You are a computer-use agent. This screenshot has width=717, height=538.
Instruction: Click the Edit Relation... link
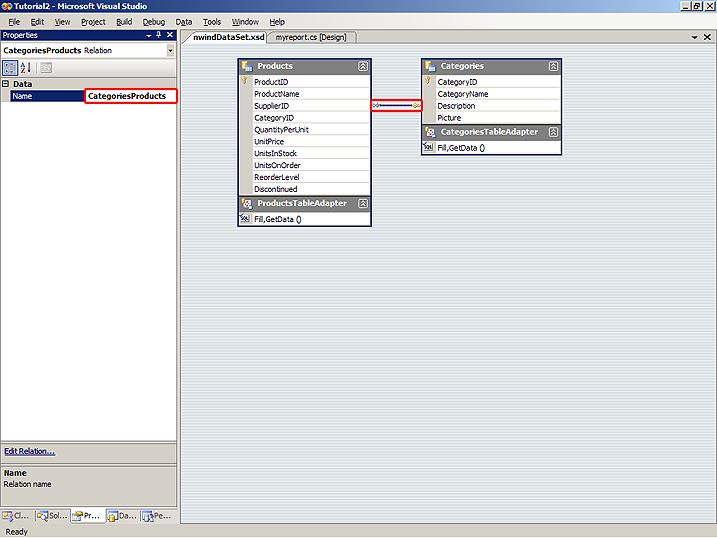click(29, 451)
